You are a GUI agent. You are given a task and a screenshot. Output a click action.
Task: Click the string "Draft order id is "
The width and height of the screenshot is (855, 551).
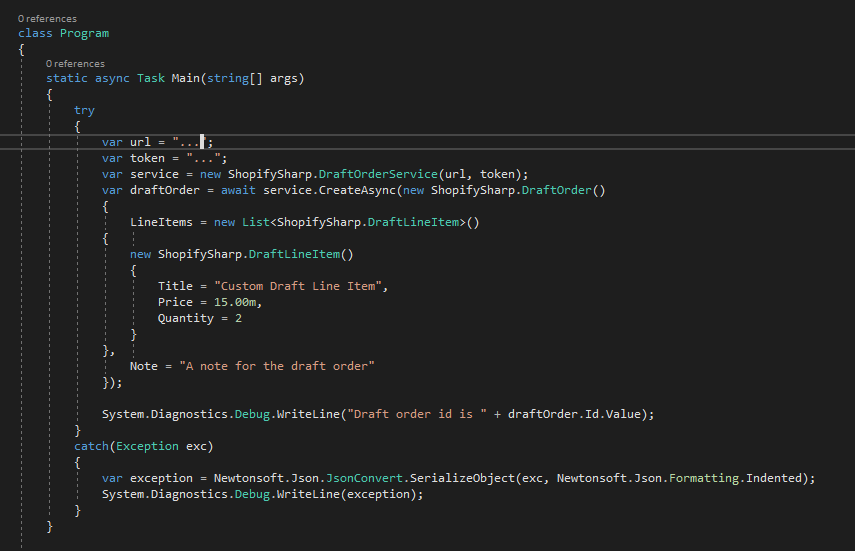point(417,414)
